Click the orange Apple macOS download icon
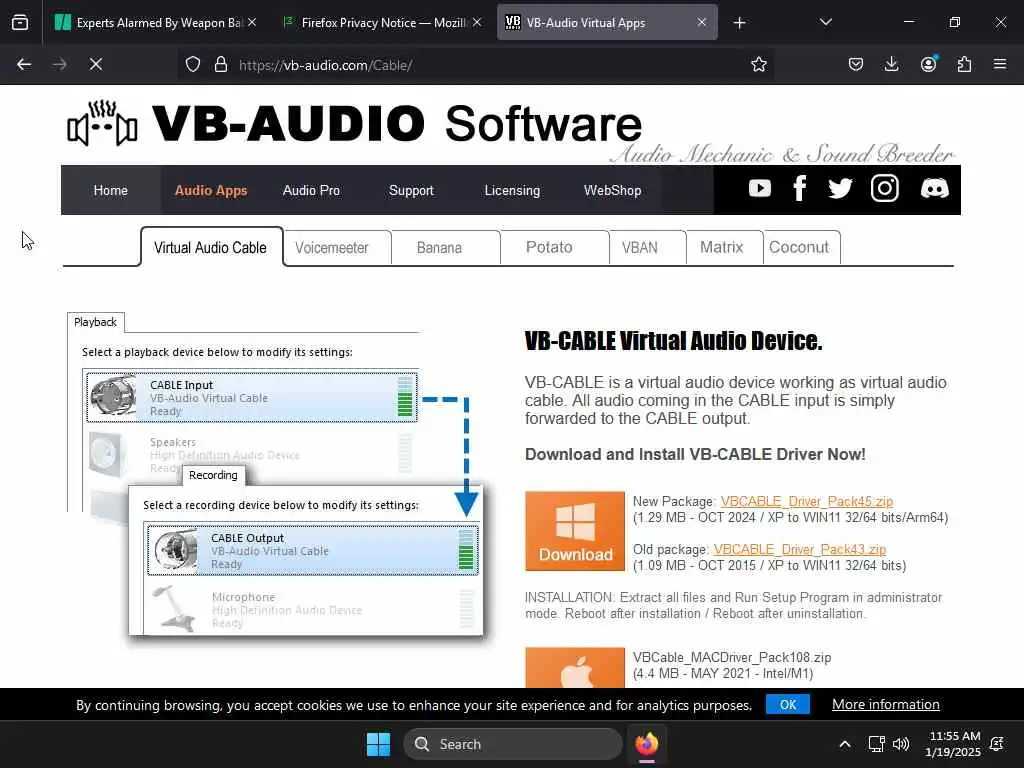 point(575,667)
